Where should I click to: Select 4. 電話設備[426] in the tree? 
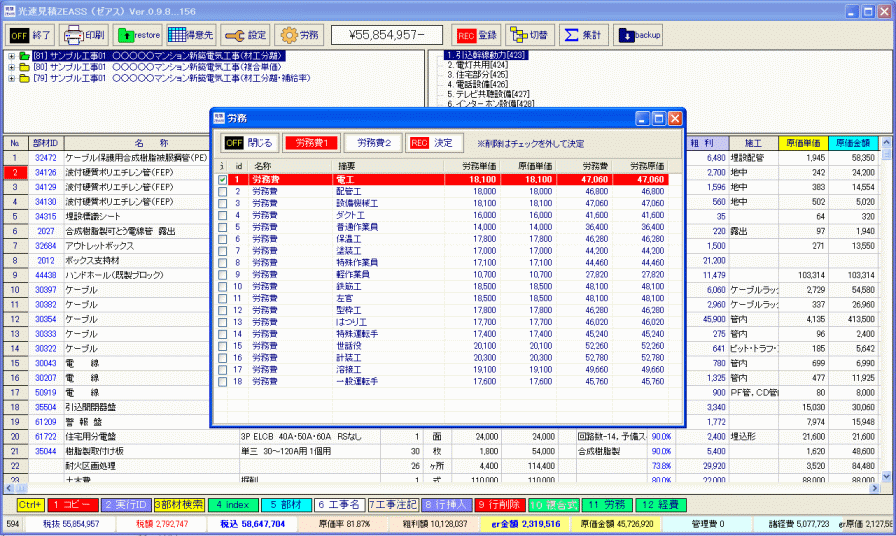[x=477, y=85]
